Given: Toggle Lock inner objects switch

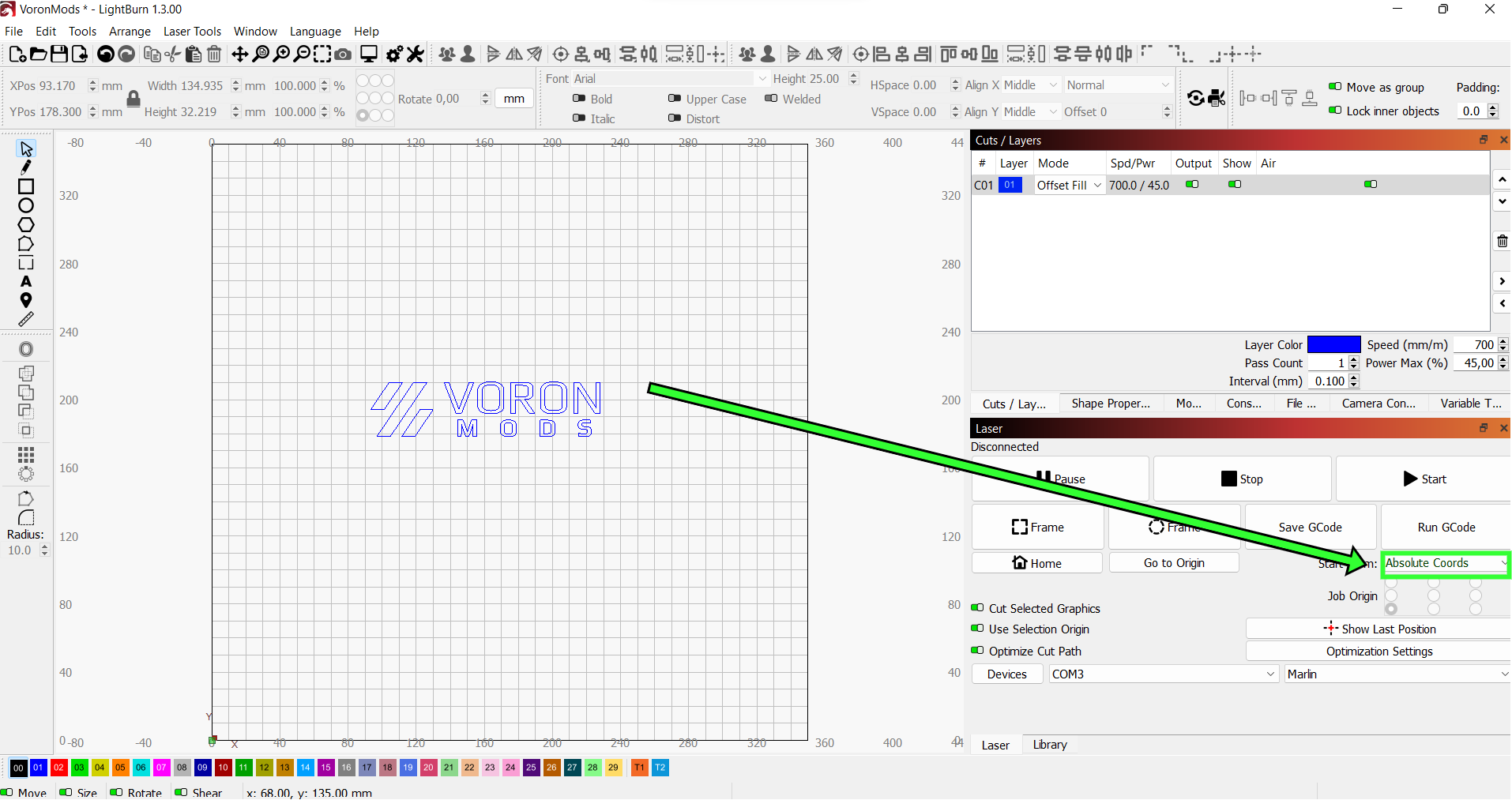Looking at the screenshot, I should click(x=1335, y=111).
